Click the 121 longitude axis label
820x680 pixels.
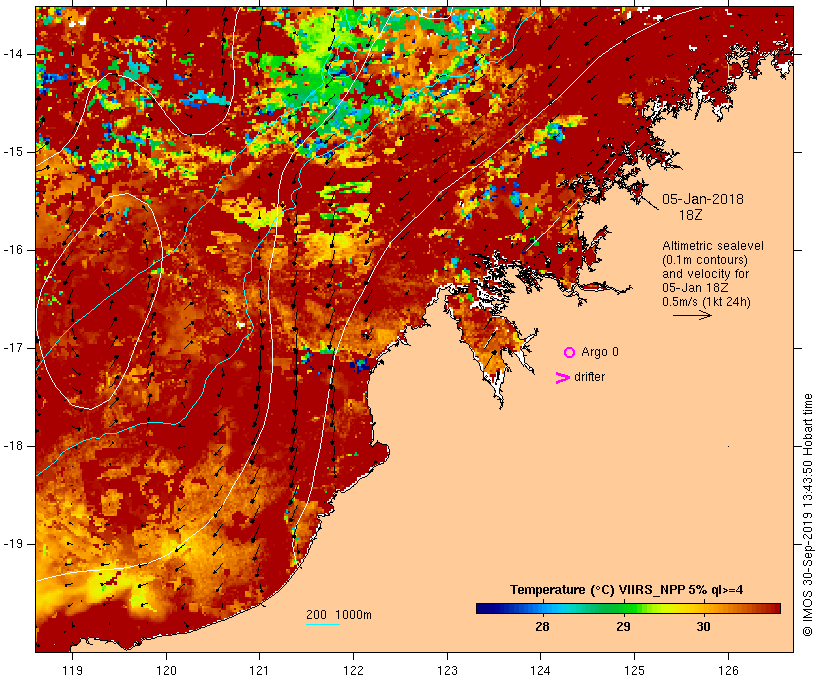click(259, 670)
